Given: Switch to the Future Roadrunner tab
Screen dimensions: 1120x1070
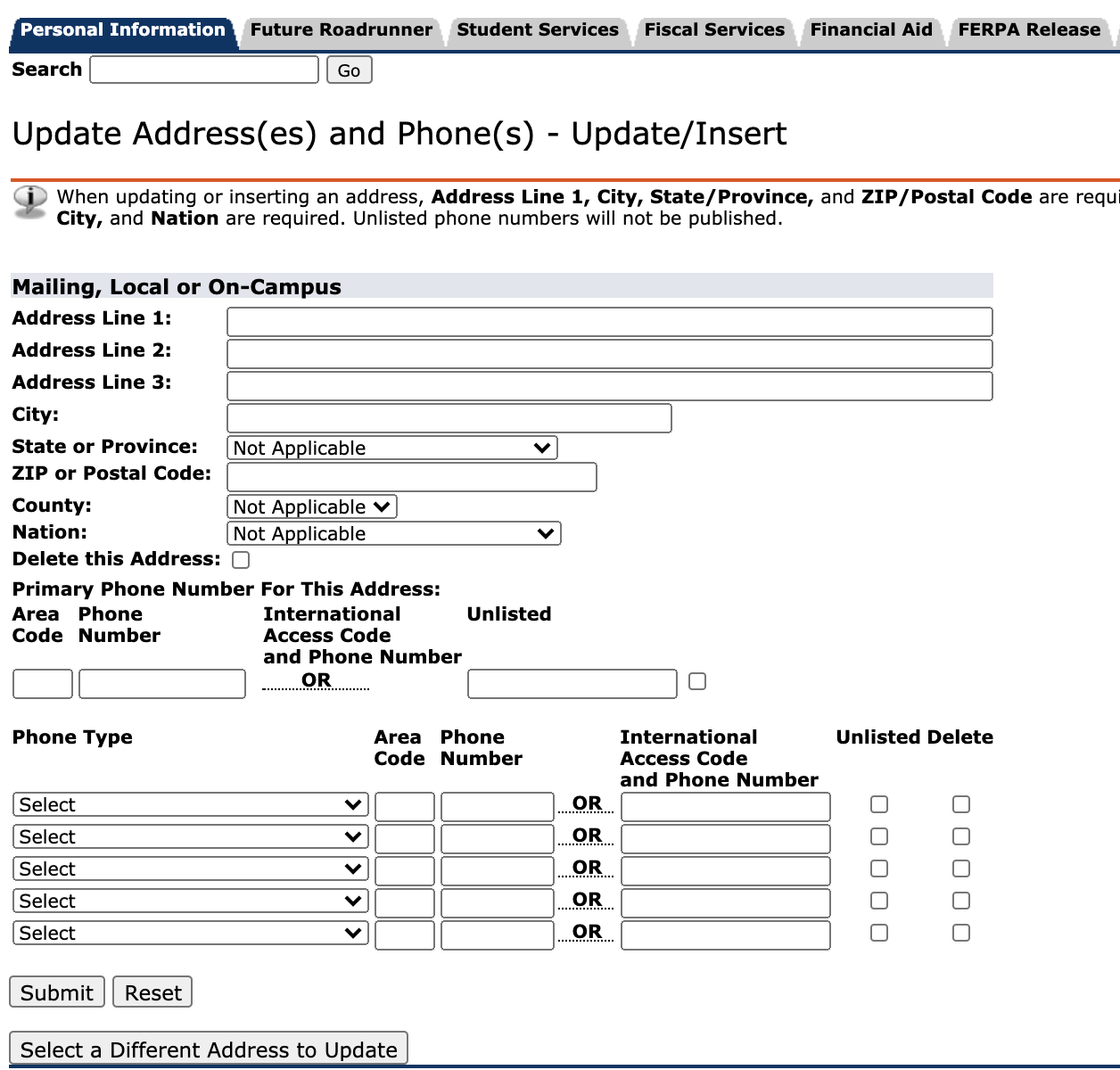Looking at the screenshot, I should coord(340,29).
